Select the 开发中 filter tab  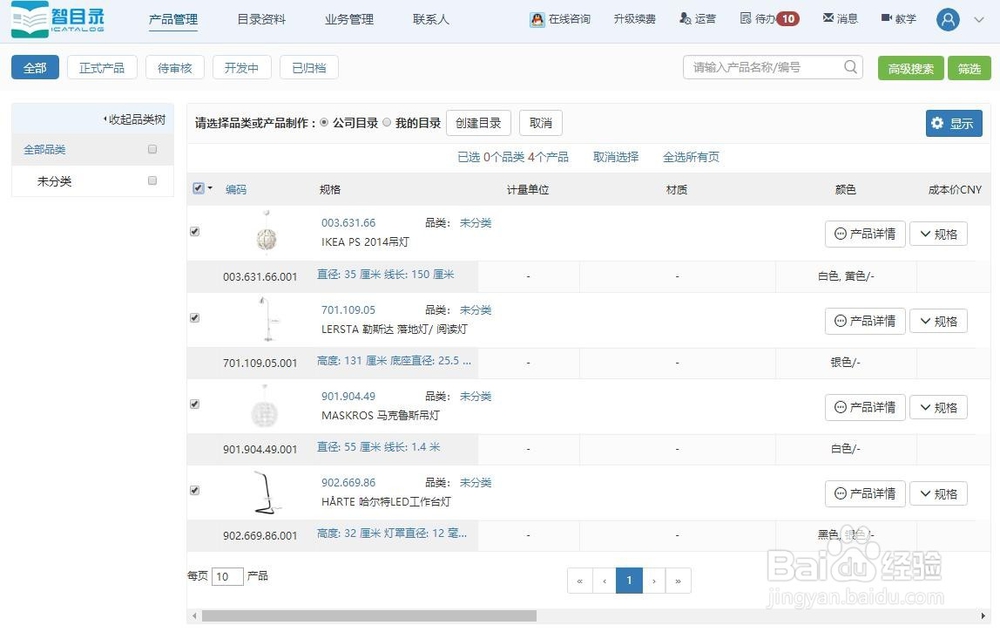[242, 68]
